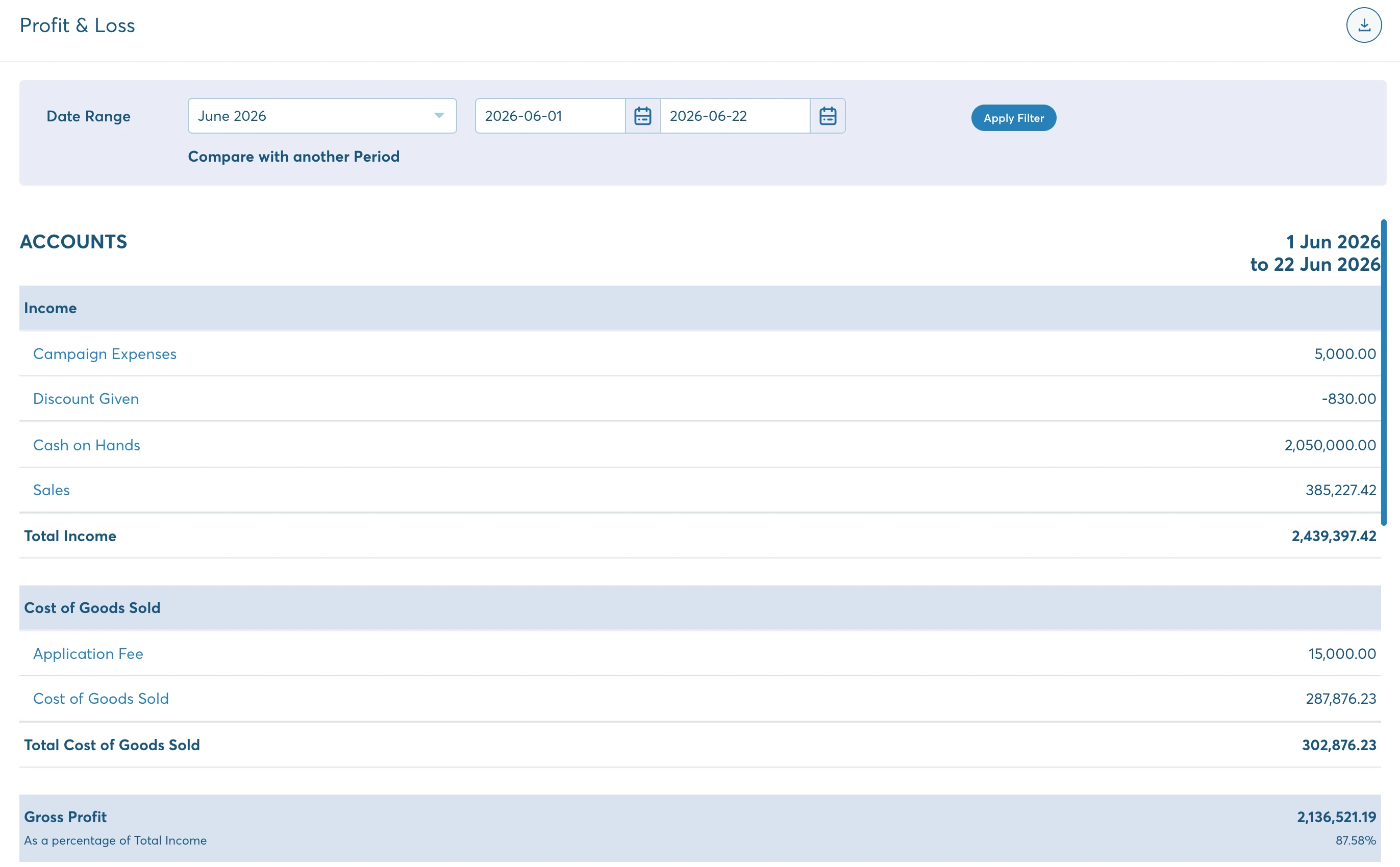Open the Discount Given account

(x=86, y=398)
